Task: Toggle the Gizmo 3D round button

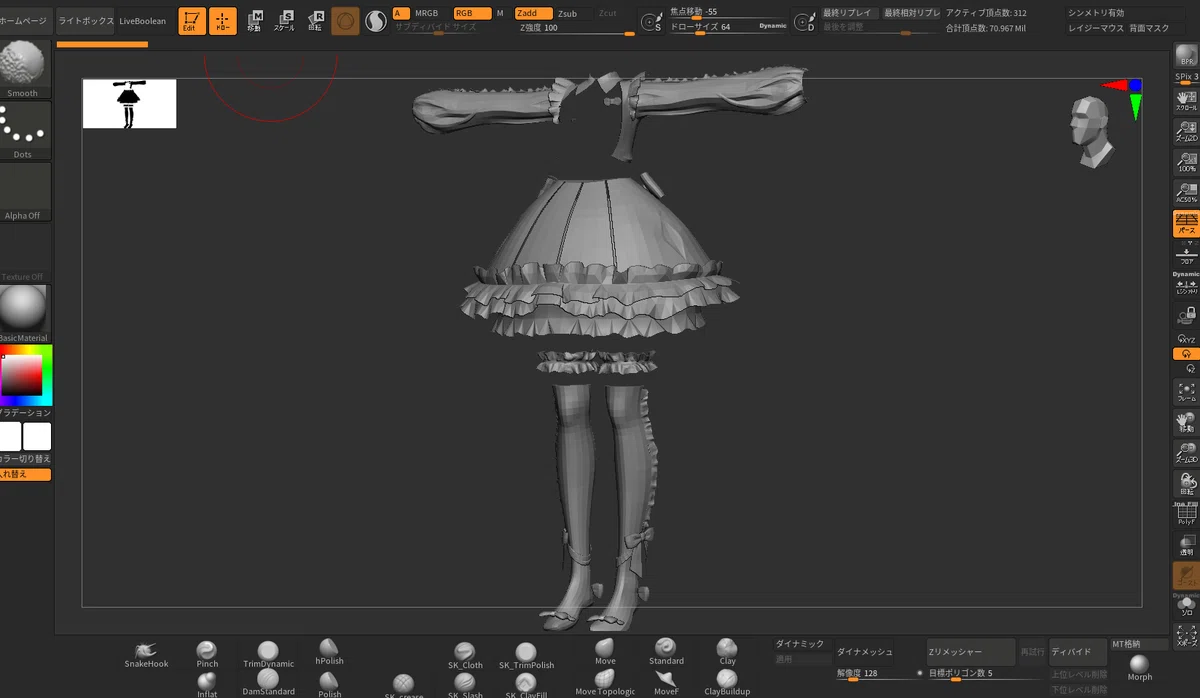Action: 345,21
